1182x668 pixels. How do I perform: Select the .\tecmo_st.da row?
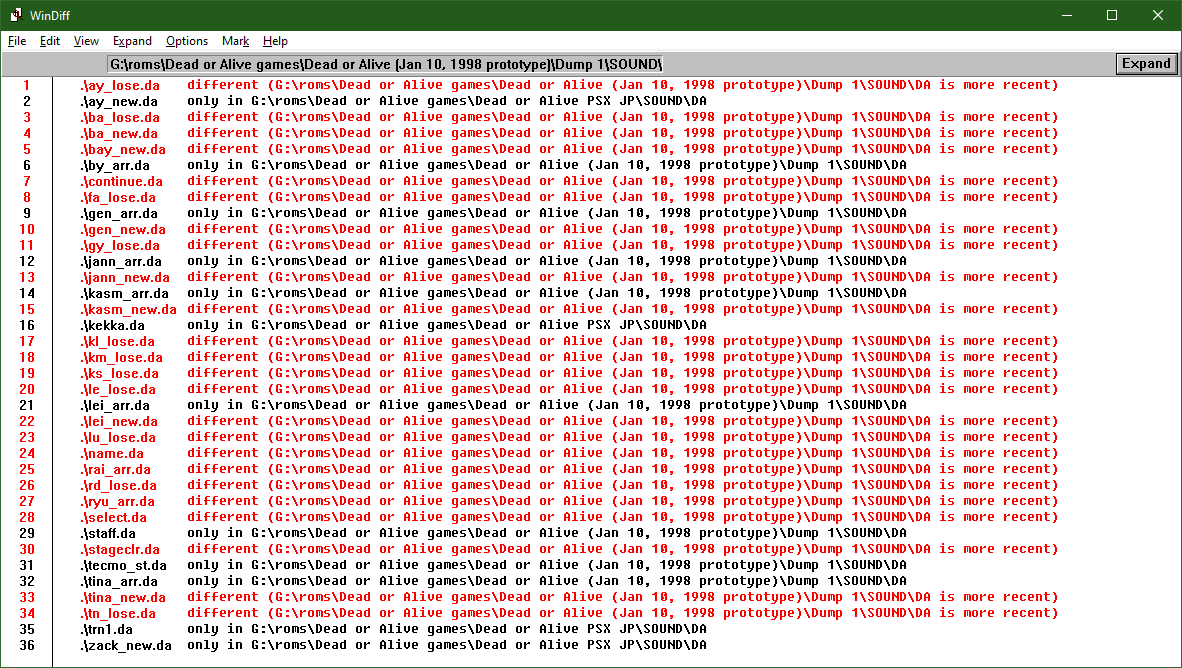pyautogui.click(x=493, y=565)
